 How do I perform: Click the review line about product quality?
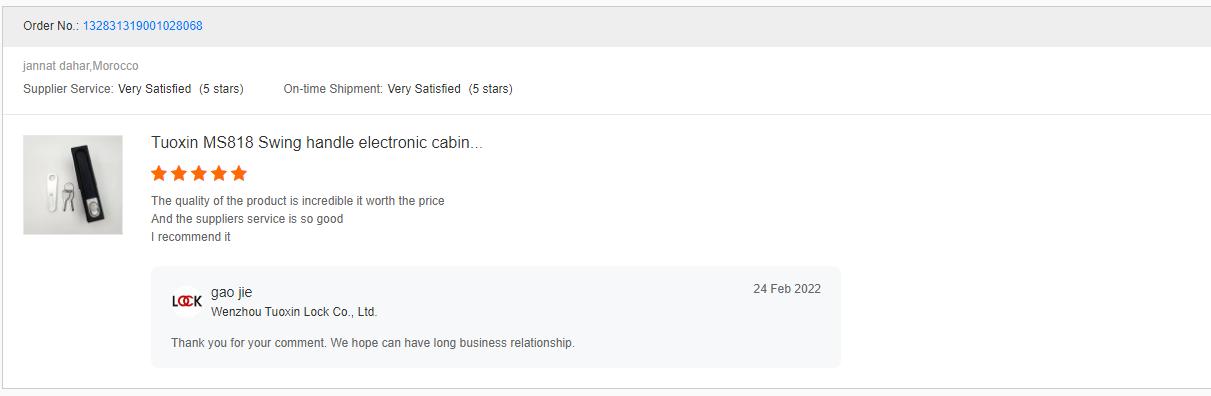[298, 201]
